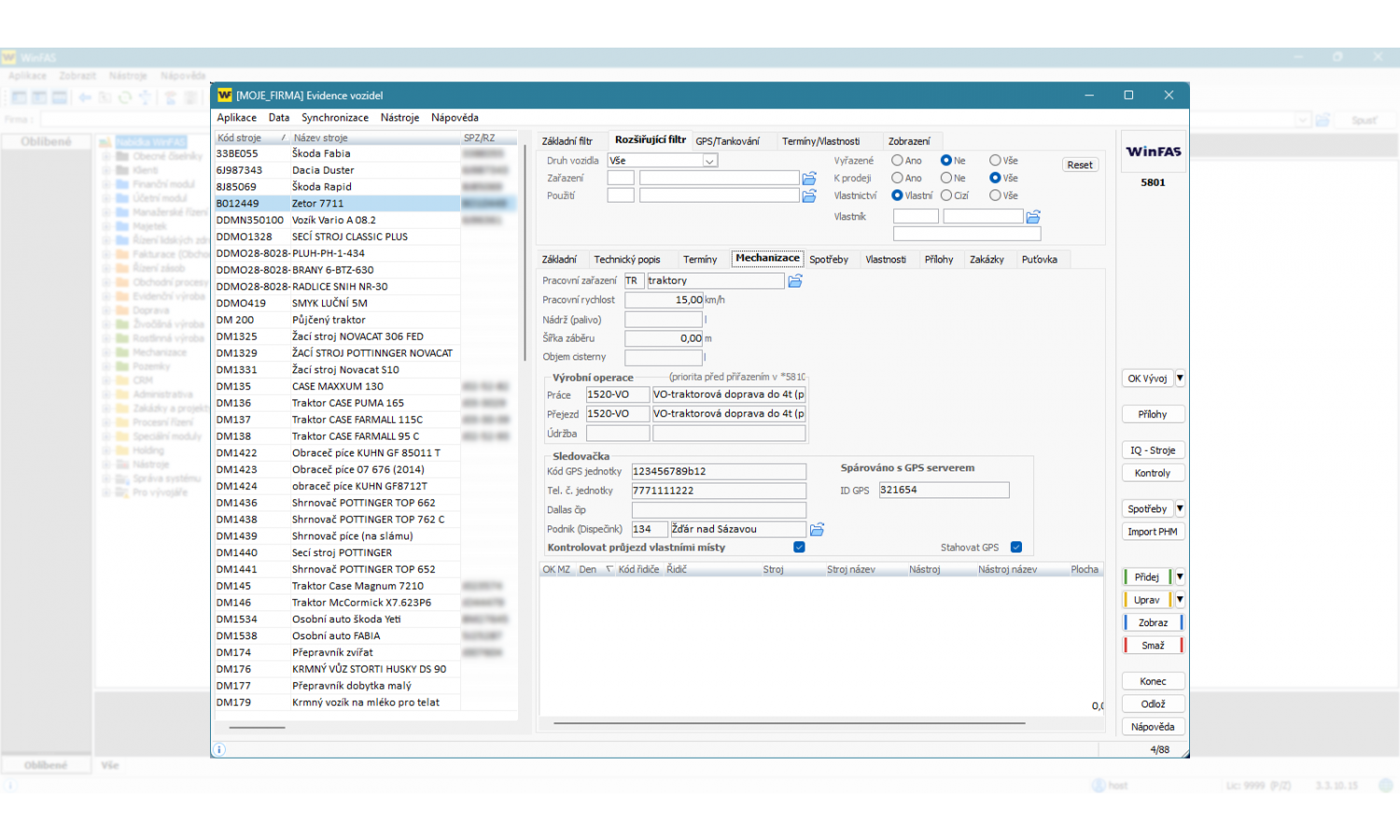
Task: Select Traktor CASE PUMA 165 row
Action: point(347,403)
